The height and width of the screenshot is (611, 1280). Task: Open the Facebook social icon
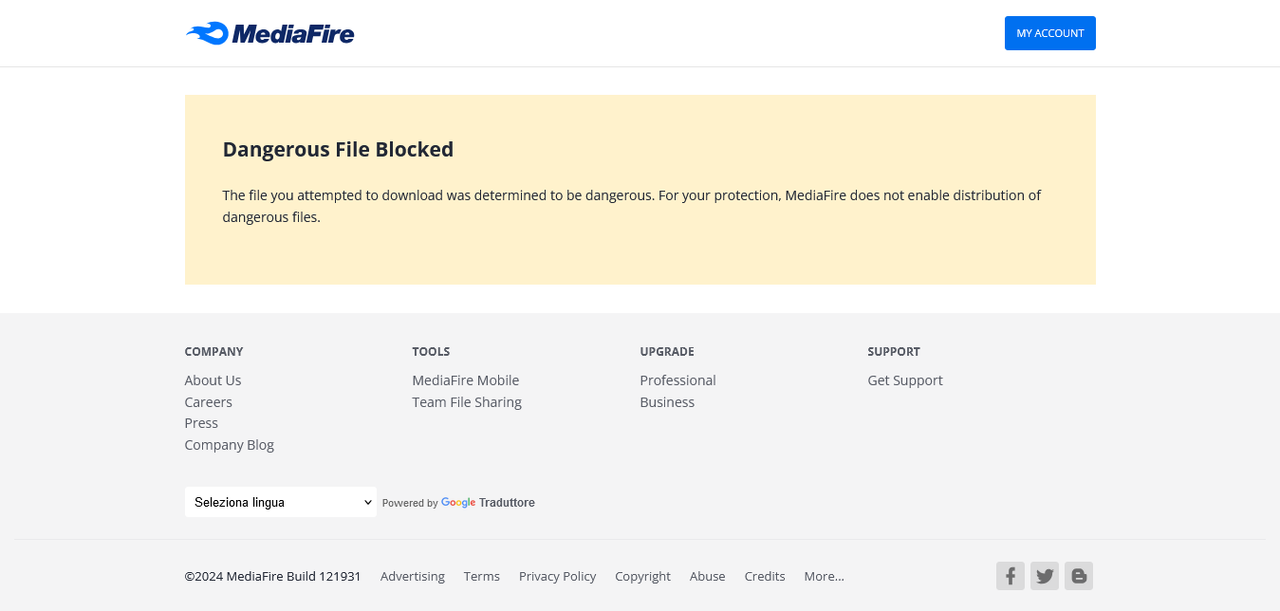(1010, 576)
